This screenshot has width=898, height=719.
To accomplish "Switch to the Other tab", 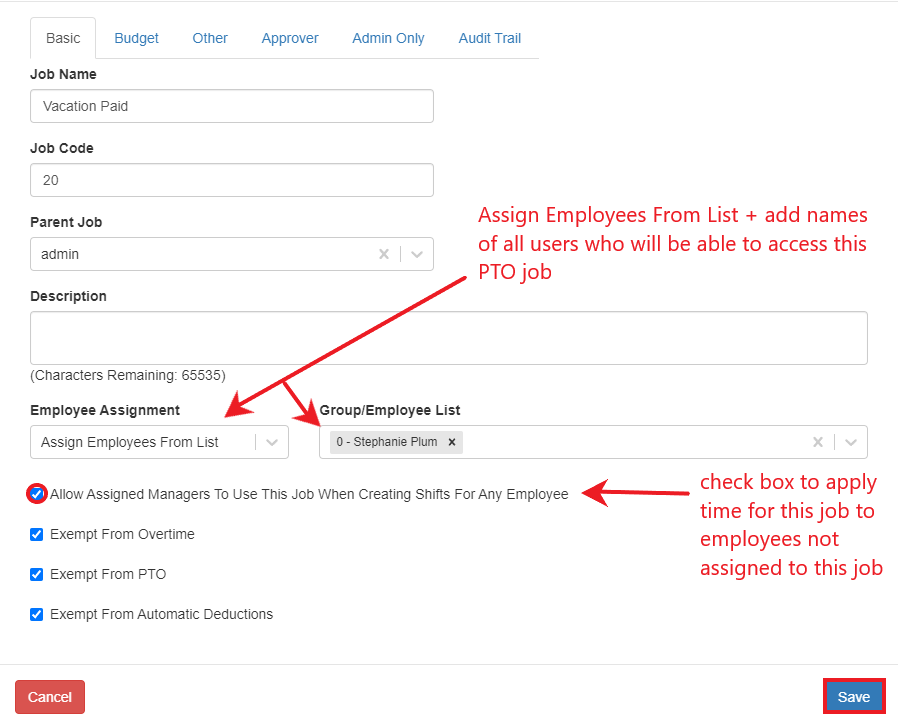I will tap(209, 37).
